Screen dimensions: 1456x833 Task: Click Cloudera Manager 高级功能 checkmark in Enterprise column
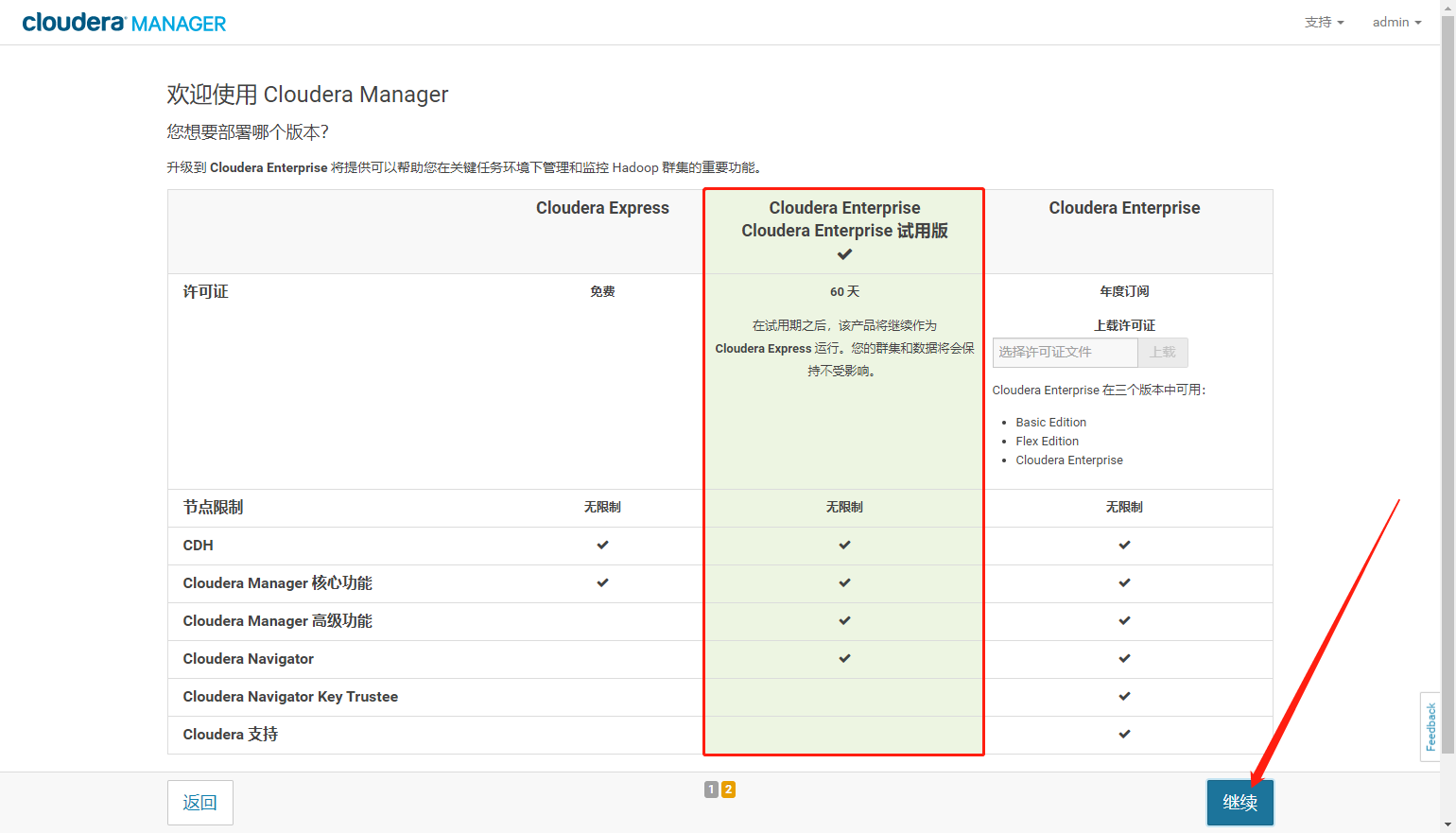pyautogui.click(x=1124, y=620)
